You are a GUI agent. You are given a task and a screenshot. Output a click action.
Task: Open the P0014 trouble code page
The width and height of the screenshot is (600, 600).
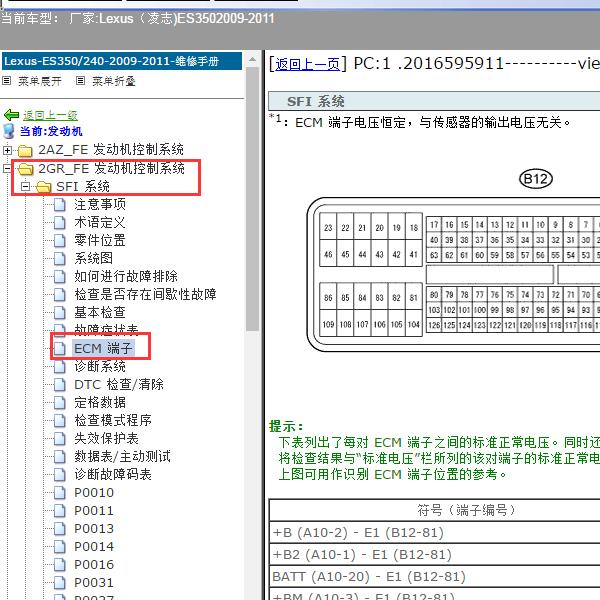(x=94, y=546)
